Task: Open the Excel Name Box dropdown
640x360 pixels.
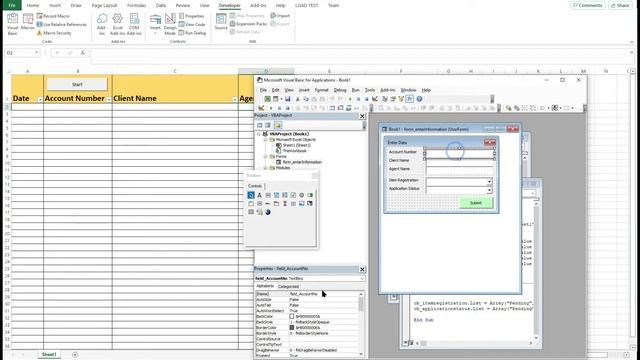Action: pyautogui.click(x=36, y=53)
